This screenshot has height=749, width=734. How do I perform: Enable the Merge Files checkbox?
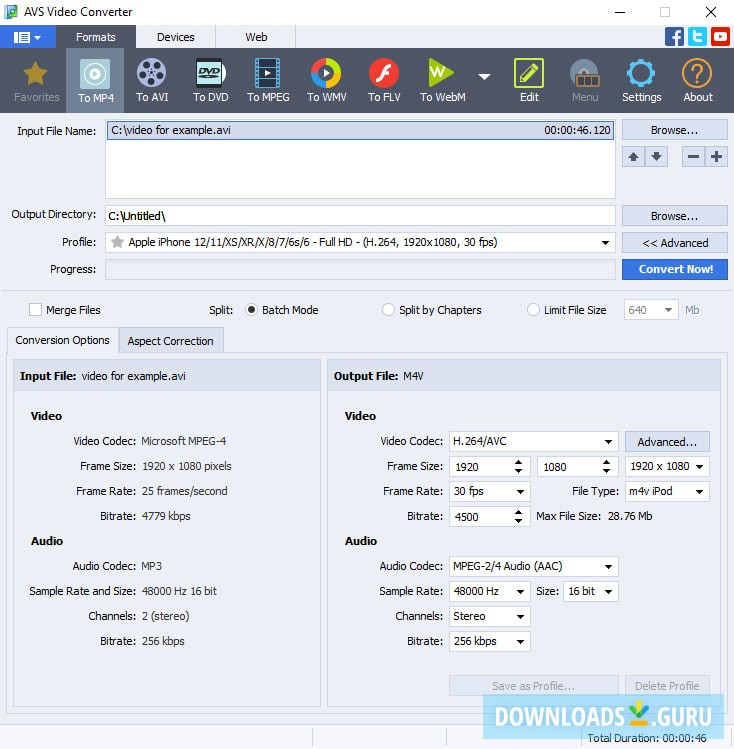[x=35, y=310]
